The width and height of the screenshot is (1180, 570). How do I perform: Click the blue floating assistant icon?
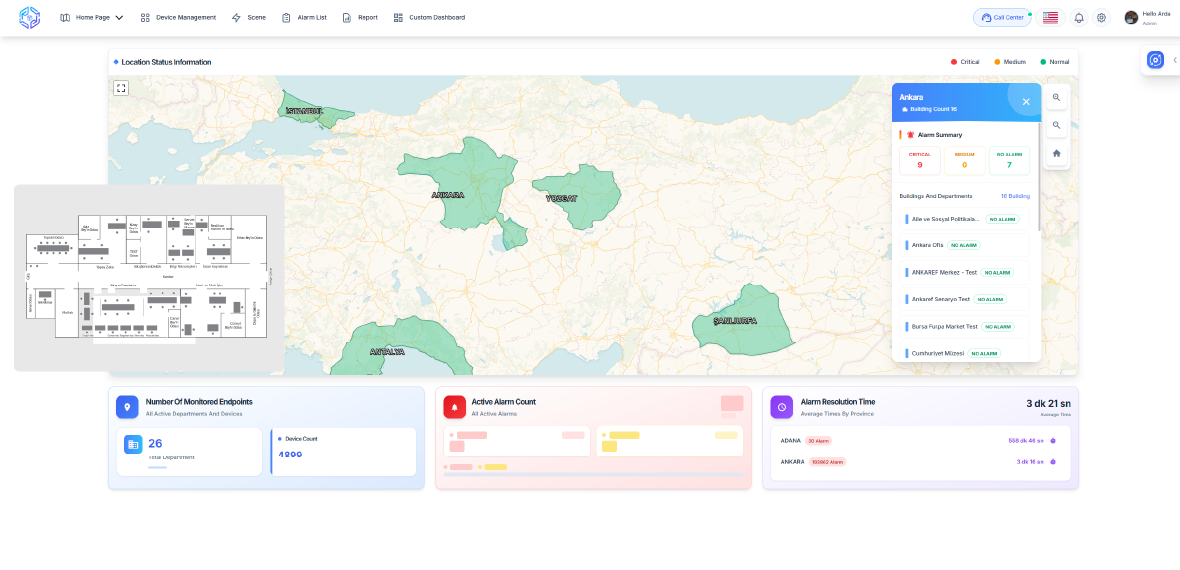[x=1155, y=60]
